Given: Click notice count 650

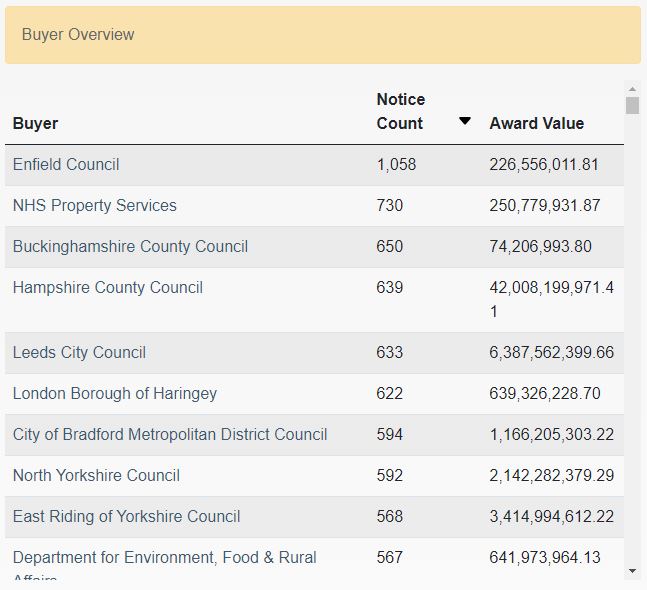Looking at the screenshot, I should pyautogui.click(x=390, y=246).
